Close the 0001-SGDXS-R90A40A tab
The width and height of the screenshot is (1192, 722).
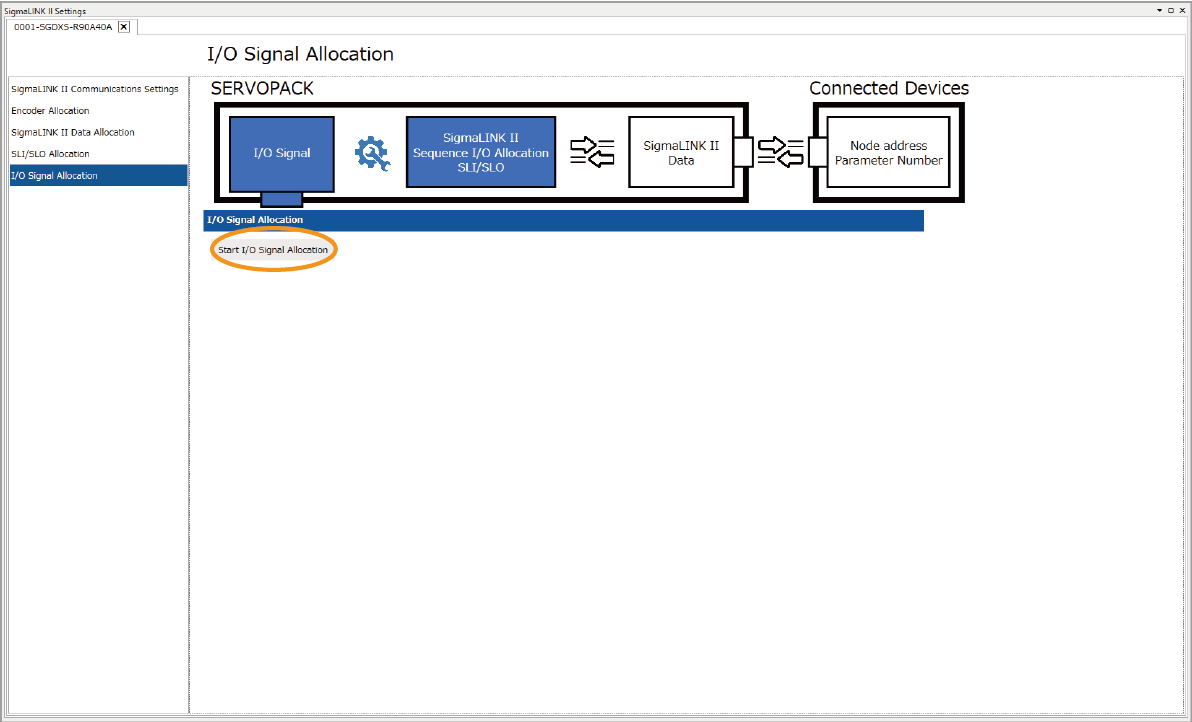(124, 27)
